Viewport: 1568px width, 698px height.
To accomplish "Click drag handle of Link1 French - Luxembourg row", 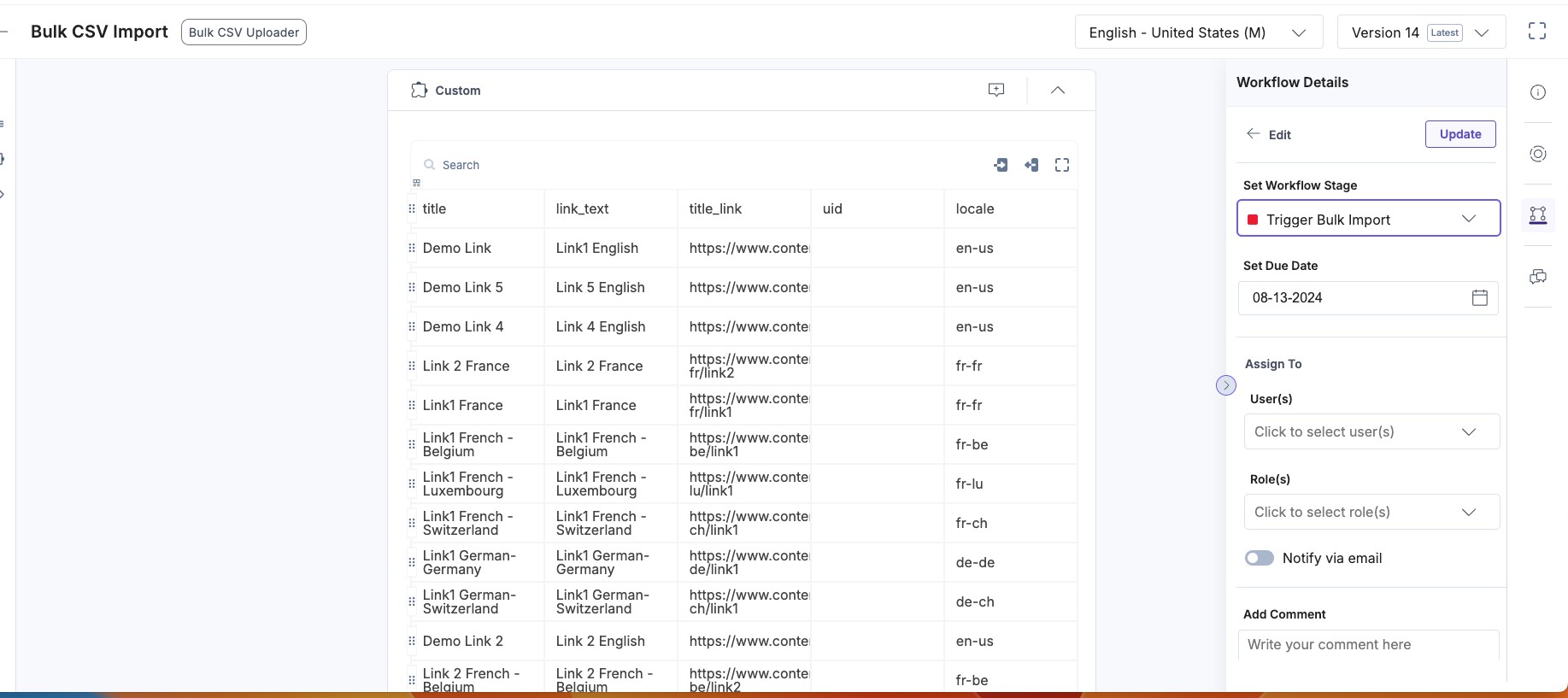I will click(412, 484).
